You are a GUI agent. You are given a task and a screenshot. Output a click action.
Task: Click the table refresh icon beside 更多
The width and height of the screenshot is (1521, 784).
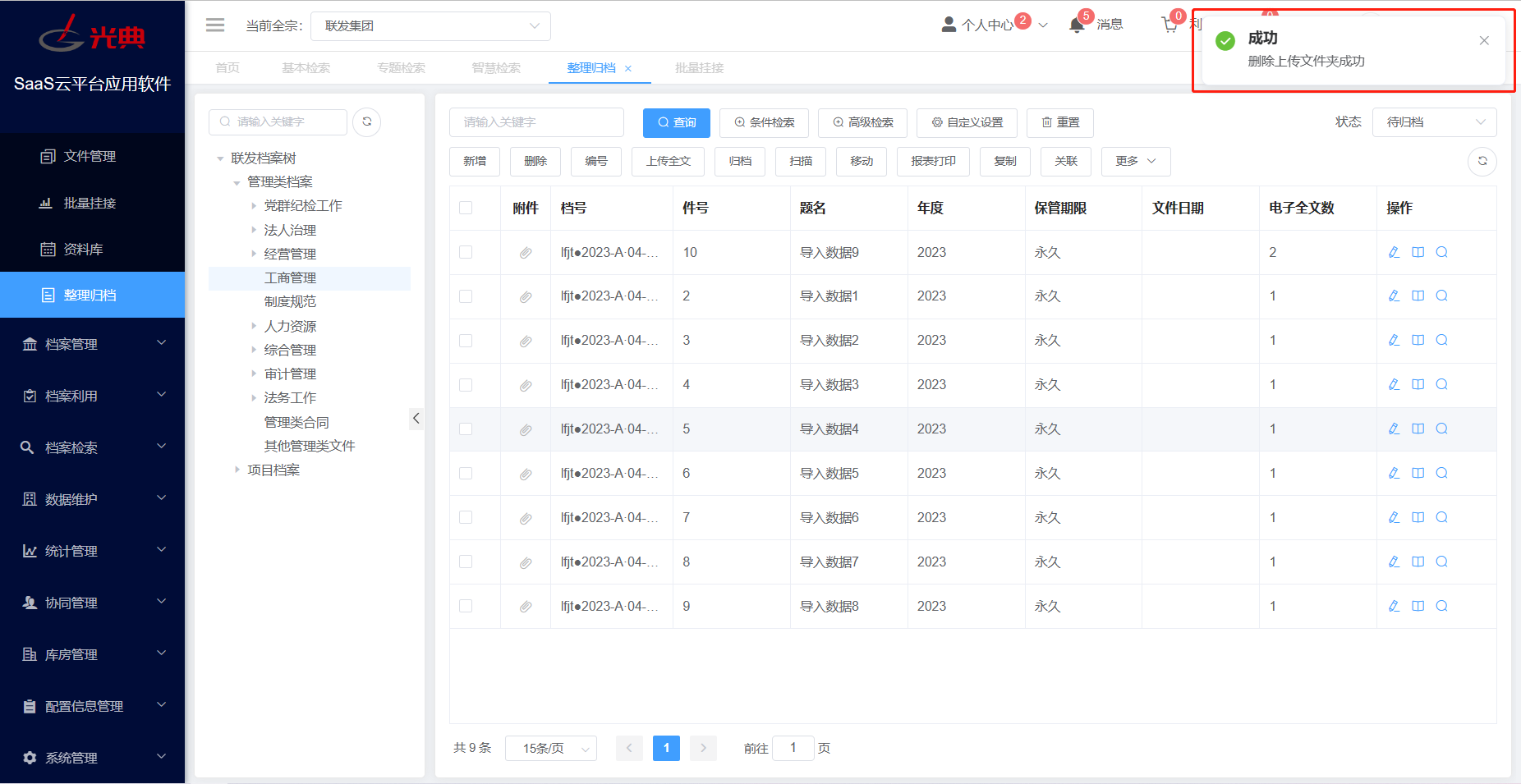coord(1482,161)
